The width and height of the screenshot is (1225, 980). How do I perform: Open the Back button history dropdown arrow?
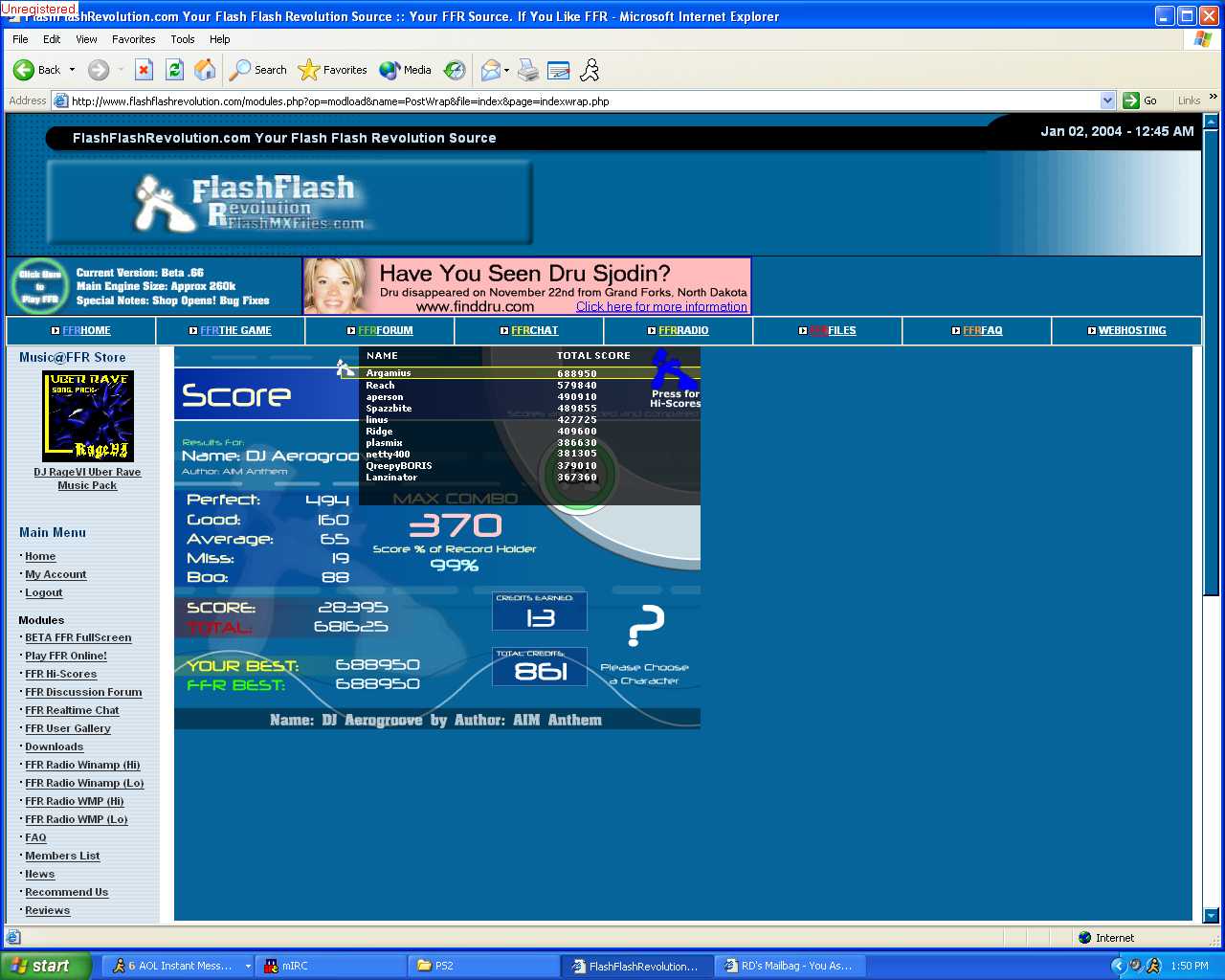click(72, 70)
